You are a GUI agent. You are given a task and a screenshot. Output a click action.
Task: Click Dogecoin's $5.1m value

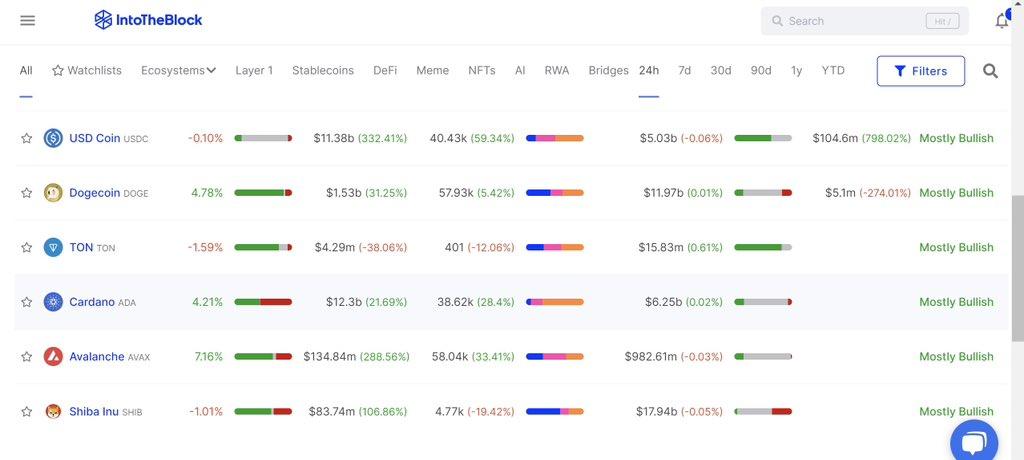point(840,193)
